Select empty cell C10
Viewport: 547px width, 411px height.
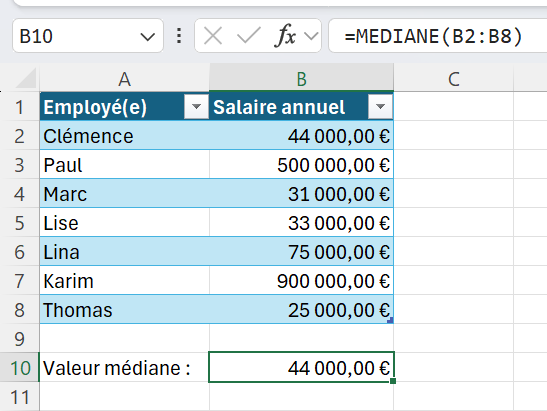click(x=454, y=367)
